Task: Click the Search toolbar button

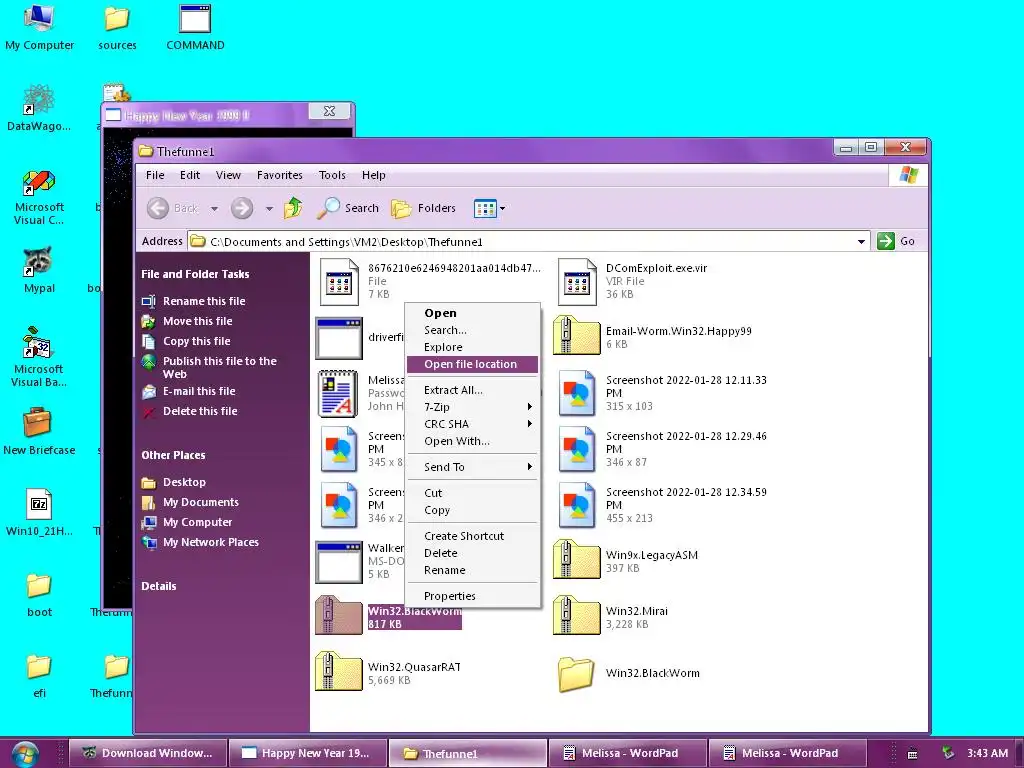Action: coord(348,208)
